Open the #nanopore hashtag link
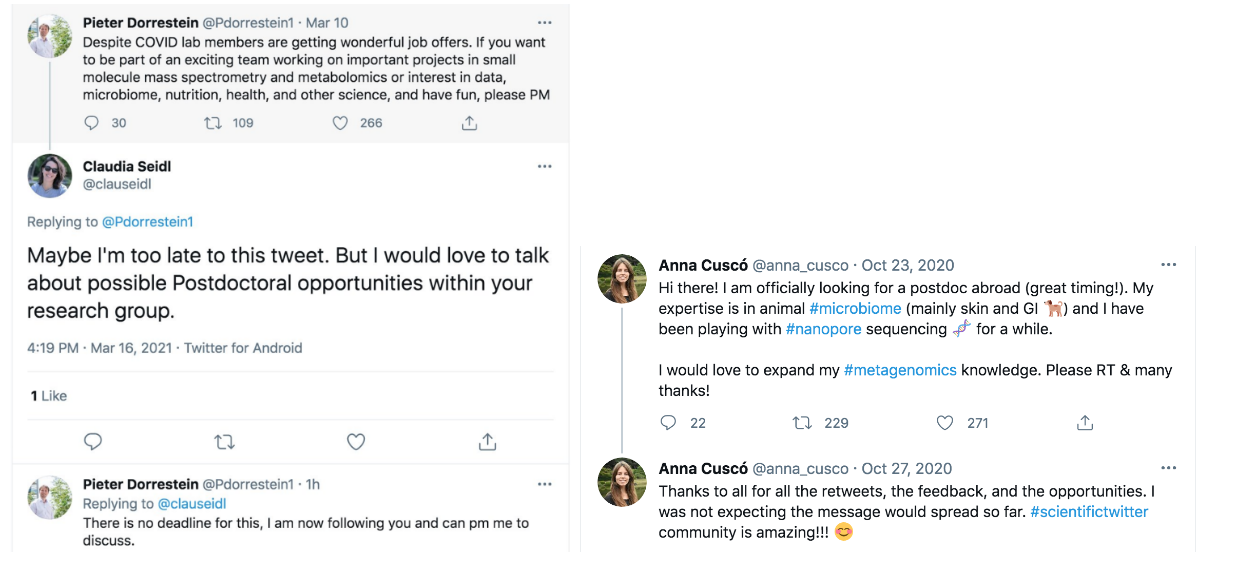Screen dimensions: 1234x564 [x=825, y=329]
